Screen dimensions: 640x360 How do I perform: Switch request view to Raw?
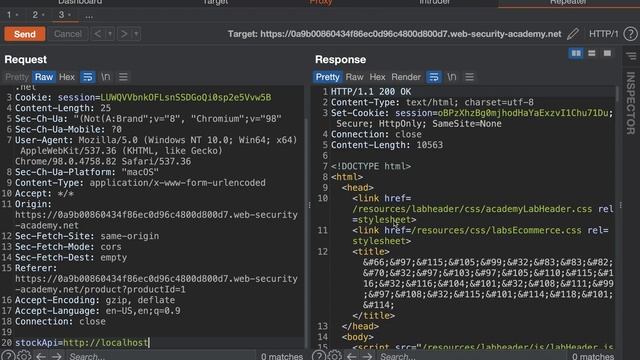44,77
